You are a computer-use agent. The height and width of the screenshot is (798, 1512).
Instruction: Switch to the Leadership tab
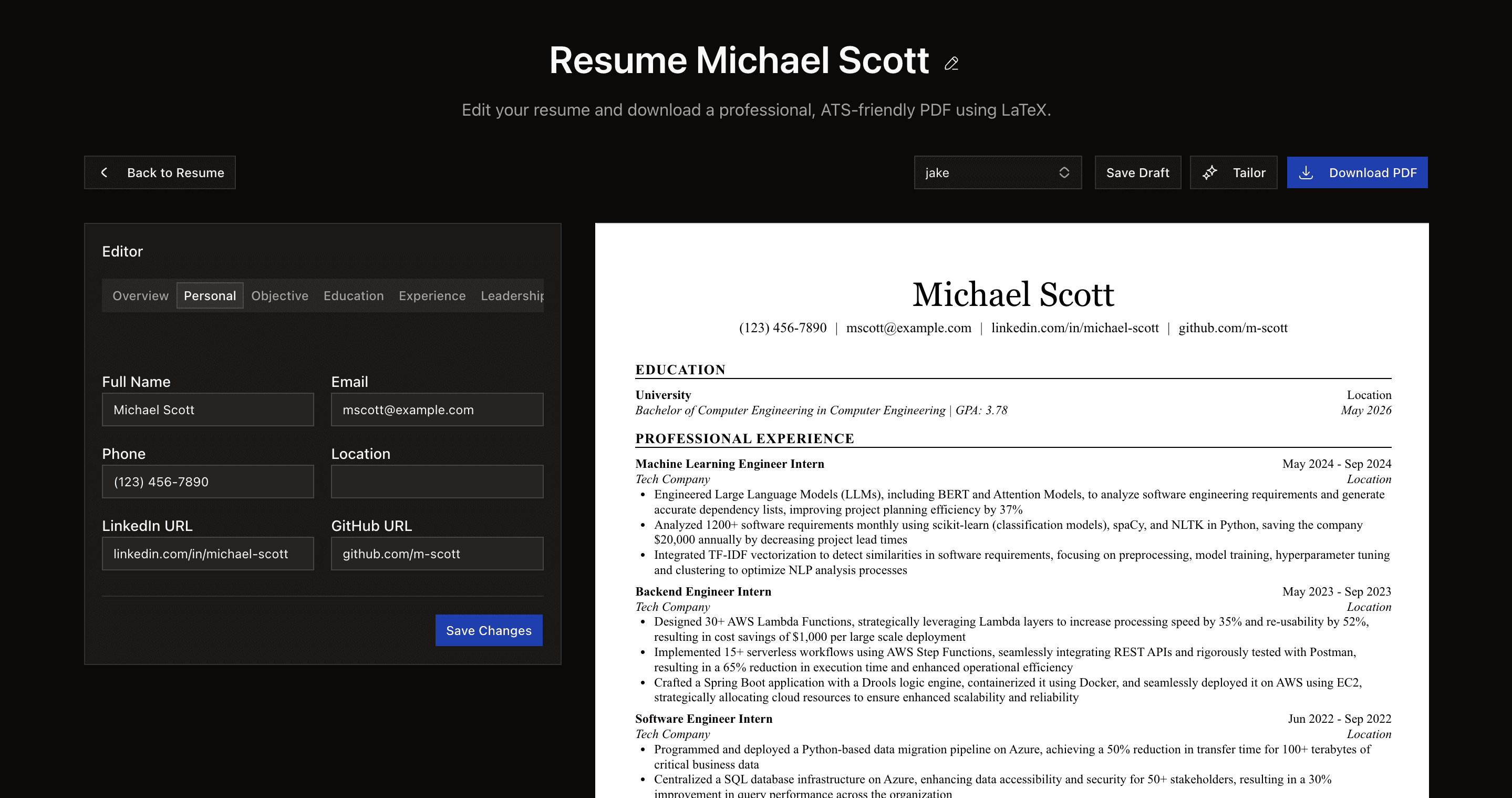(x=512, y=295)
